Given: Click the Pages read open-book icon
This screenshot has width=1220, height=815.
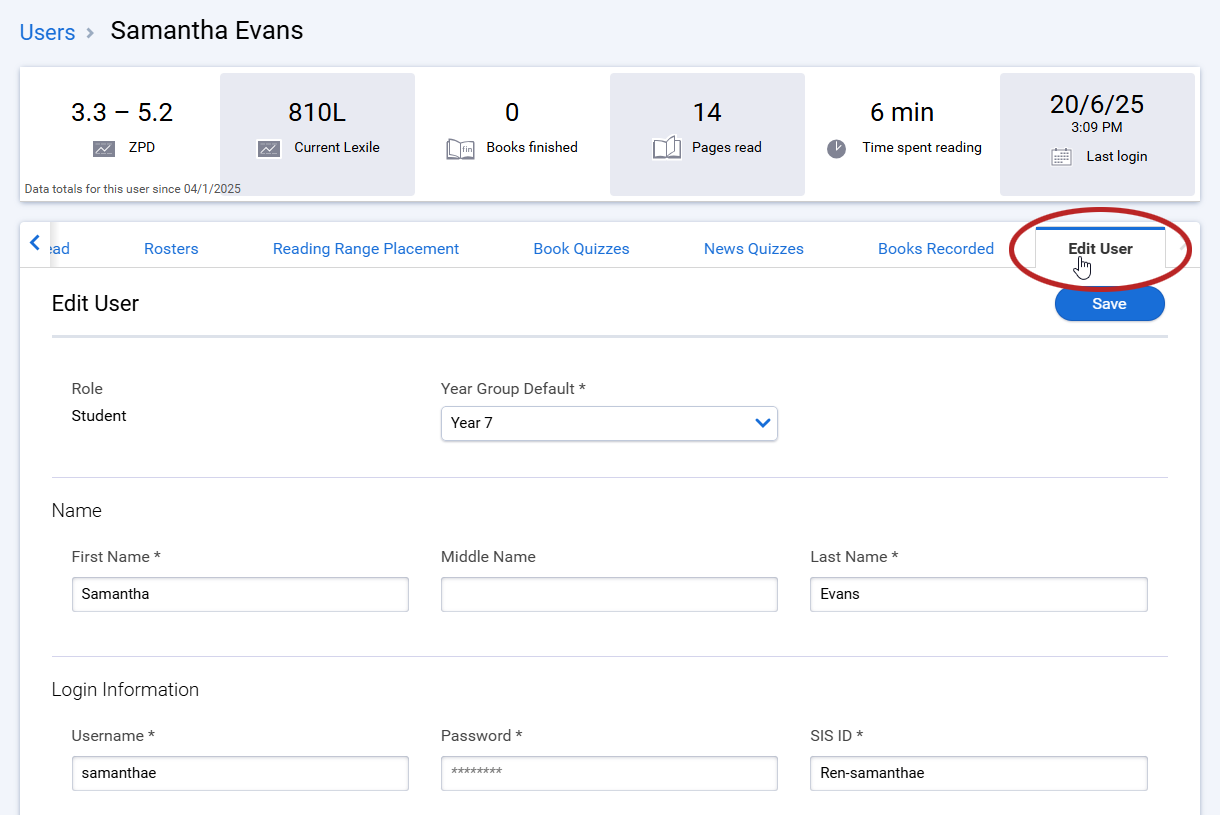Looking at the screenshot, I should 667,148.
